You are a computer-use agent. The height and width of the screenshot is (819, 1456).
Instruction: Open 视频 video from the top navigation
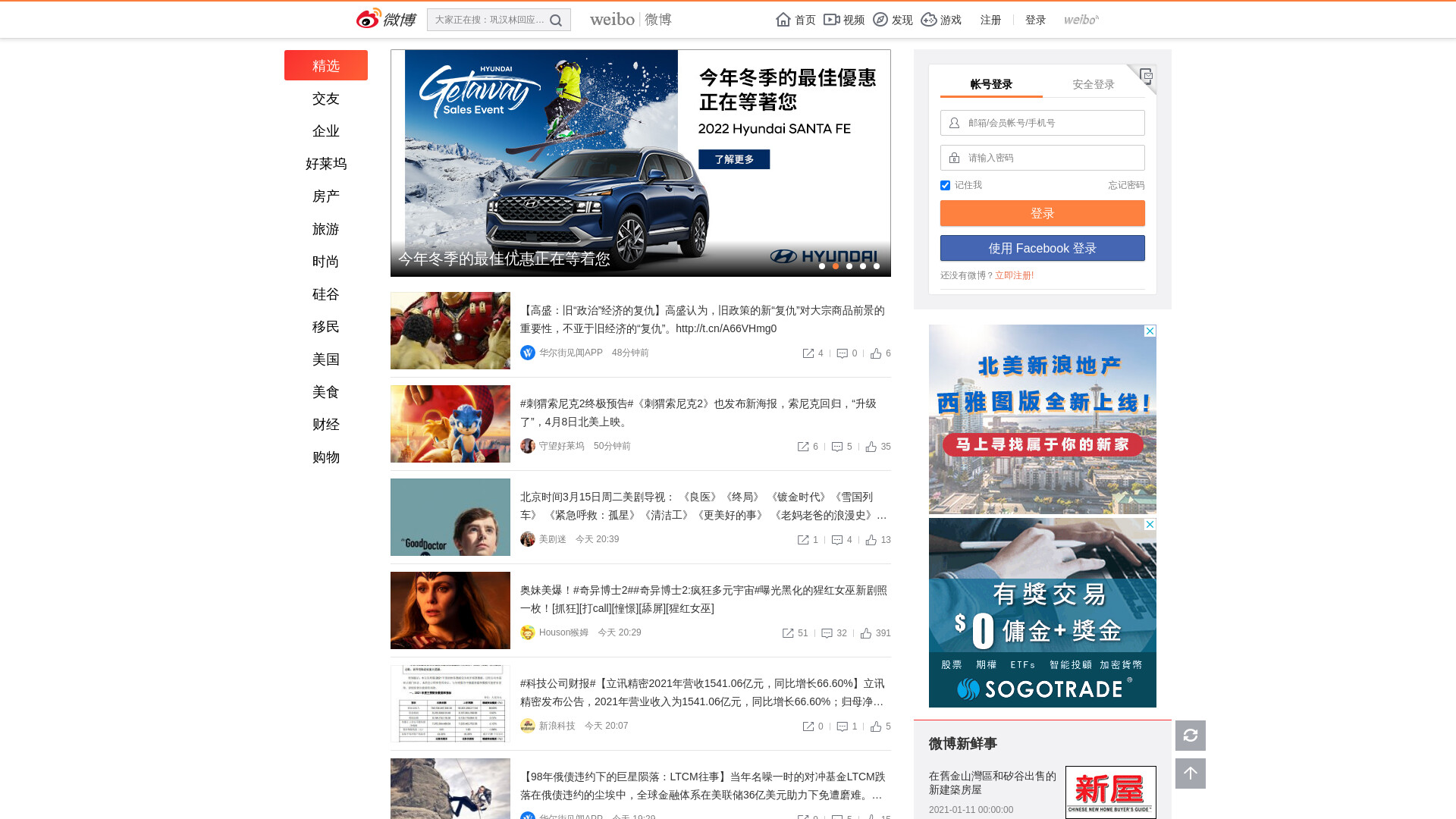point(844,20)
